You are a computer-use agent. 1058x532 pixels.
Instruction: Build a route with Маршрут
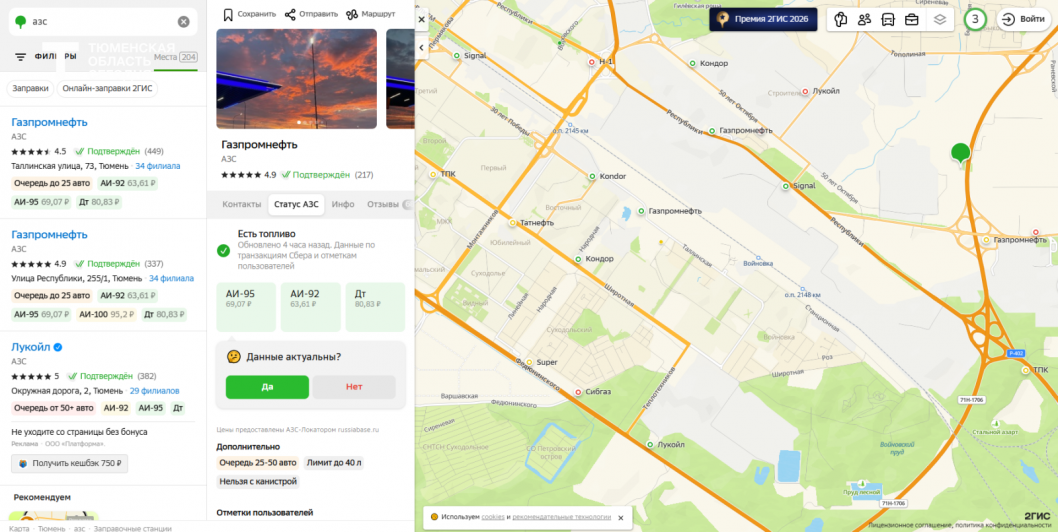370,14
